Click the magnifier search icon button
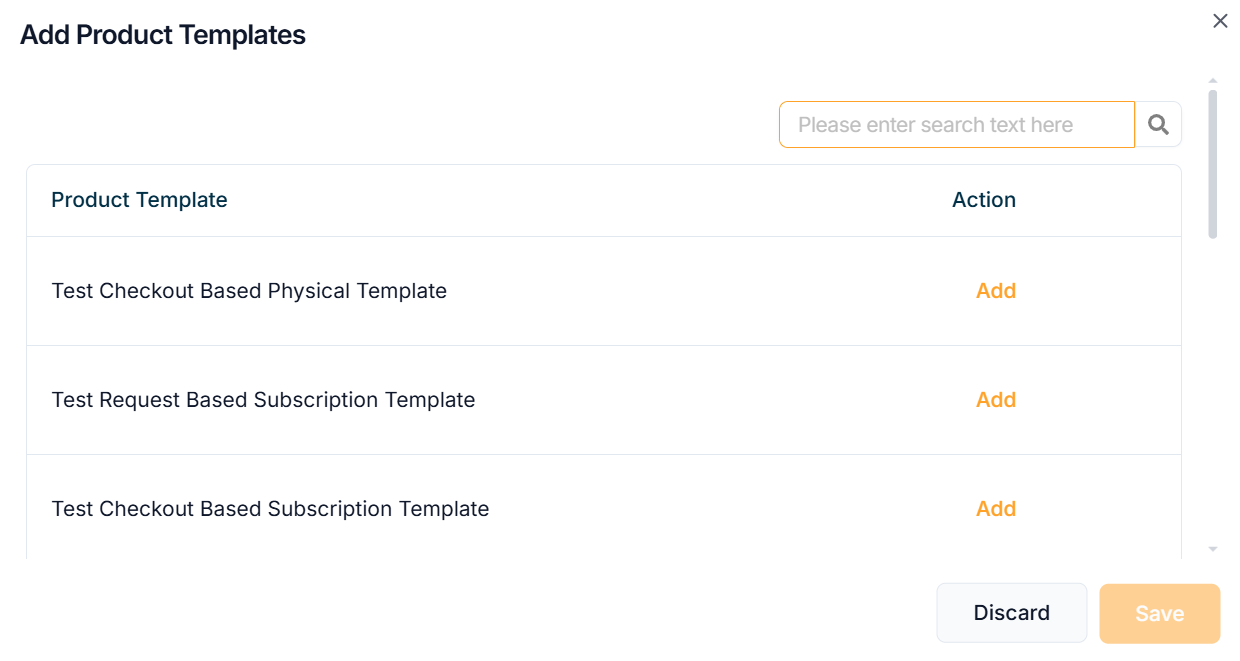 click(x=1158, y=125)
